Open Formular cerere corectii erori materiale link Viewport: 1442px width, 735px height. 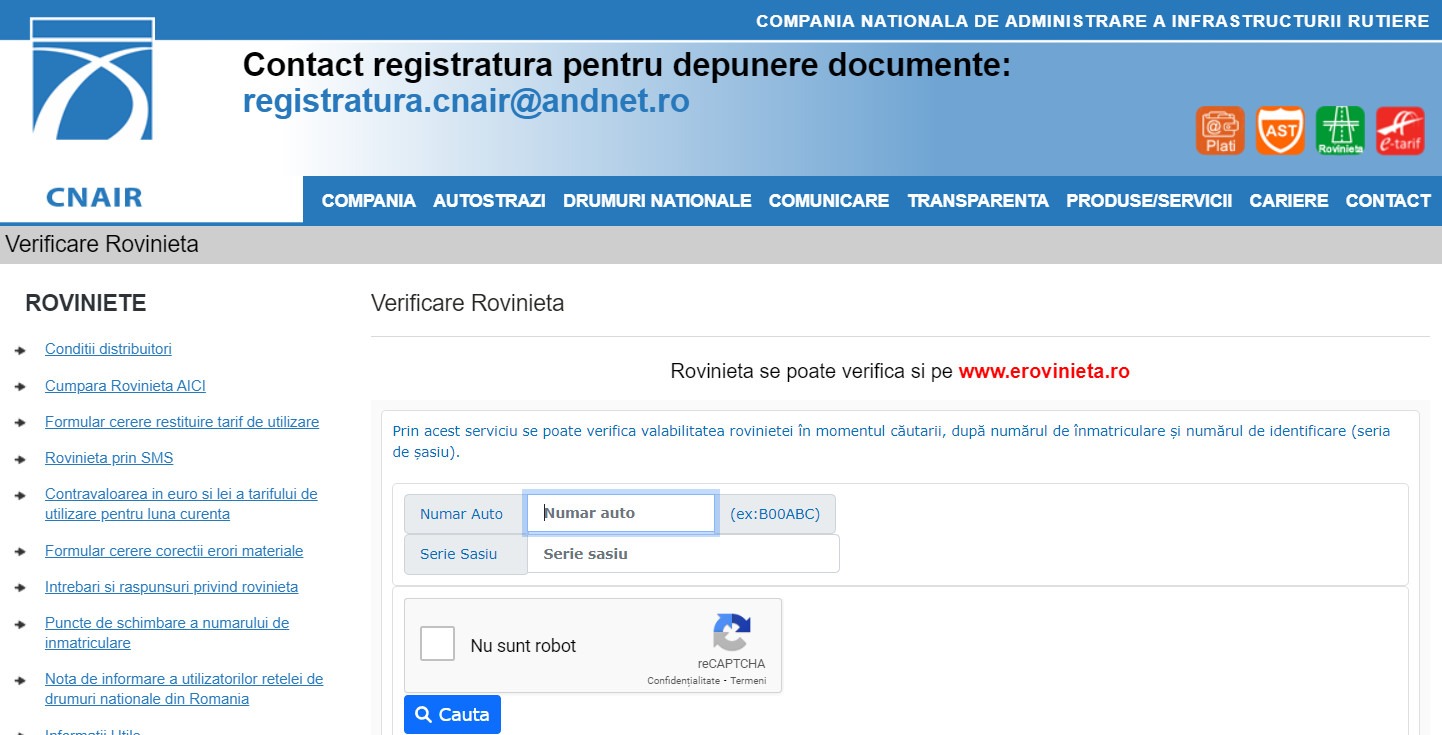(174, 551)
